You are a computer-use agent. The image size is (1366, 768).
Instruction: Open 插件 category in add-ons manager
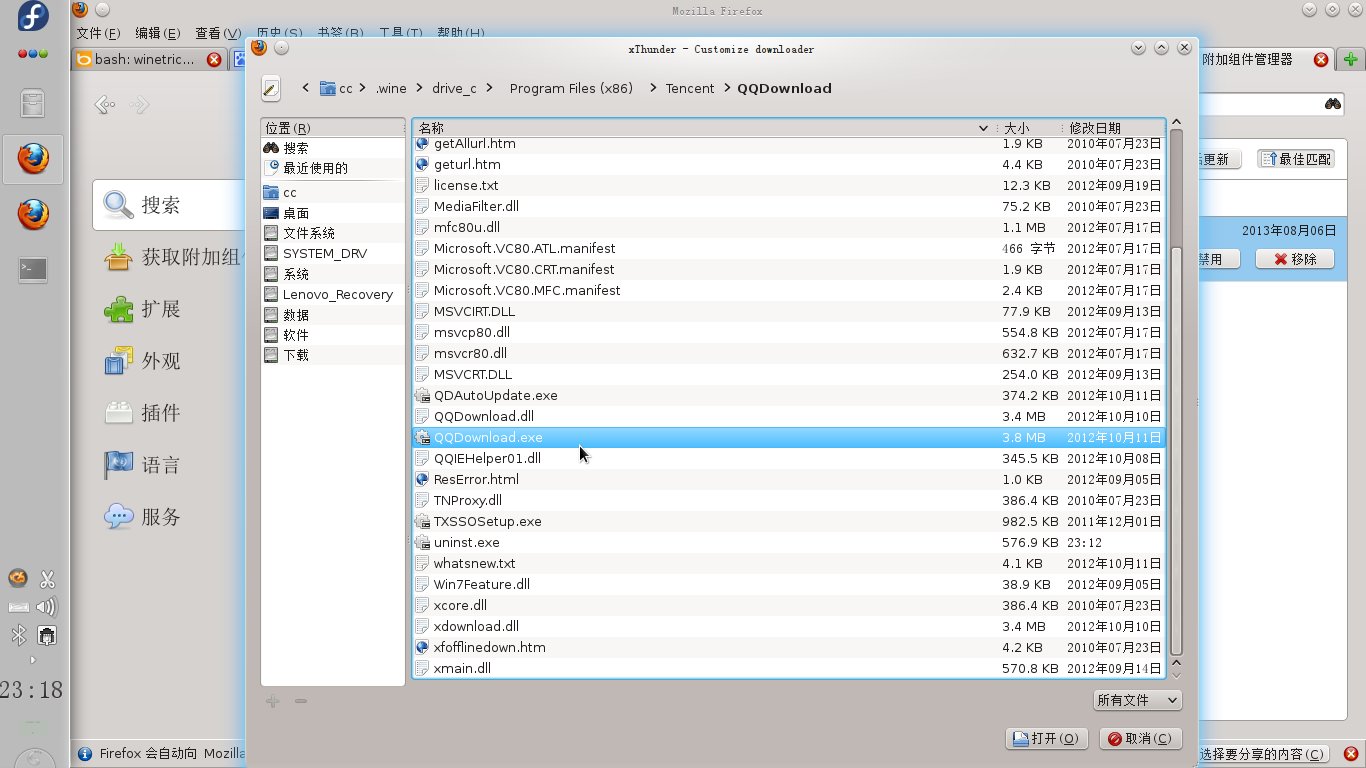[x=170, y=413]
